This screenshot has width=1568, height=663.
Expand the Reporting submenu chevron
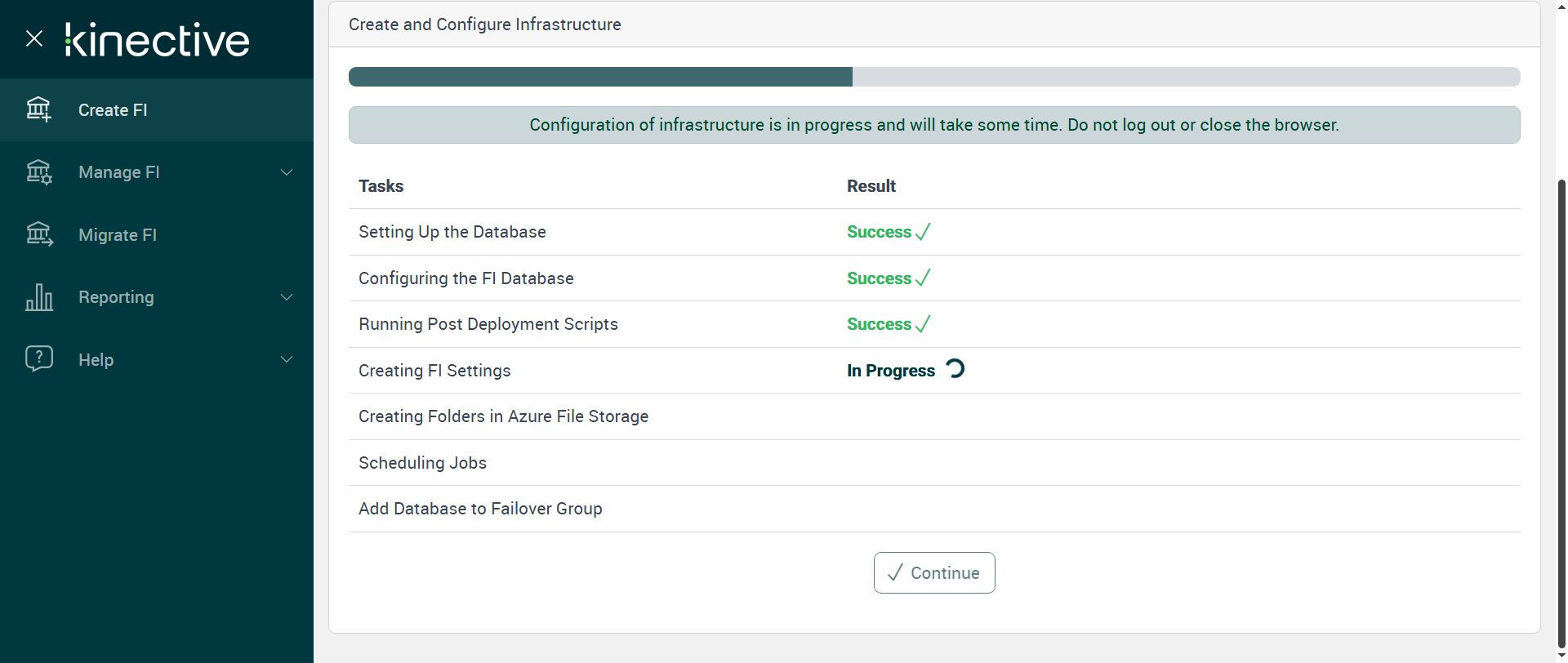point(287,297)
